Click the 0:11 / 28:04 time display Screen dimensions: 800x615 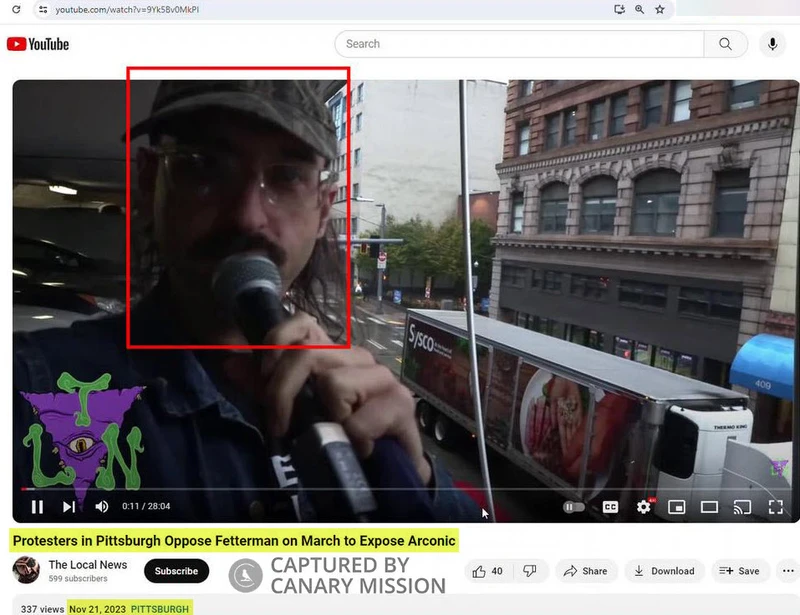146,506
